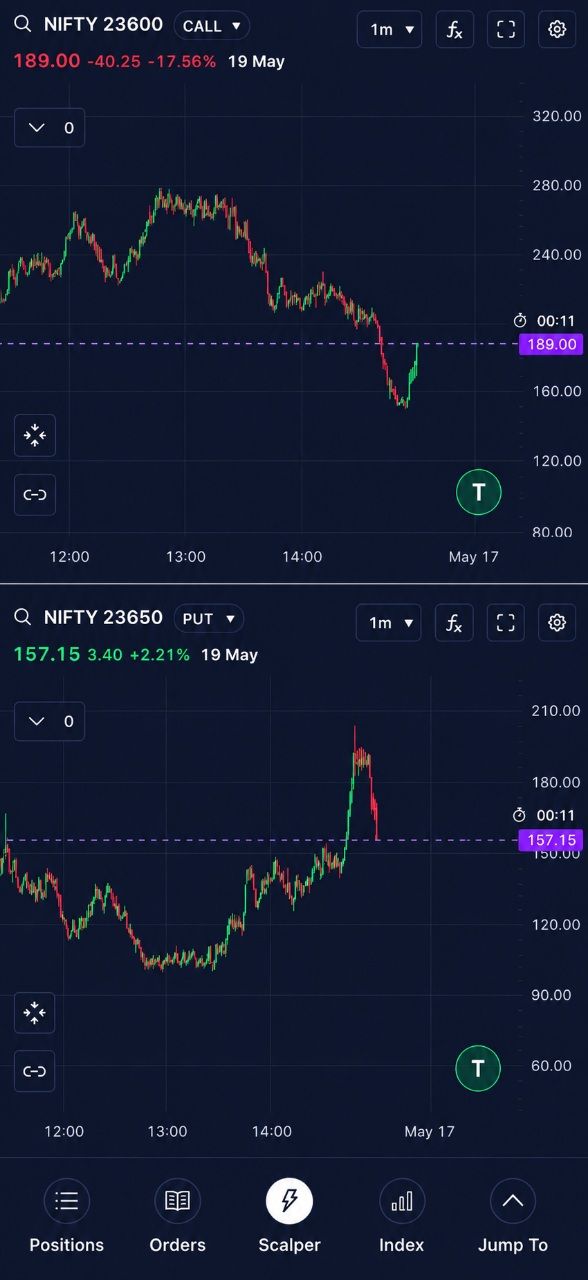Image resolution: width=588 pixels, height=1280 pixels.
Task: Toggle the link icon on the lower chart
Action: [35, 1071]
